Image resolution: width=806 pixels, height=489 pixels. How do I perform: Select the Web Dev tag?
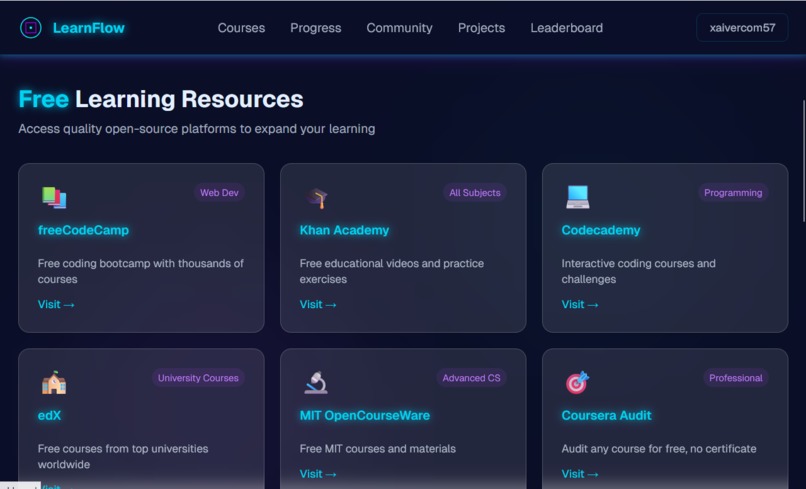point(219,193)
